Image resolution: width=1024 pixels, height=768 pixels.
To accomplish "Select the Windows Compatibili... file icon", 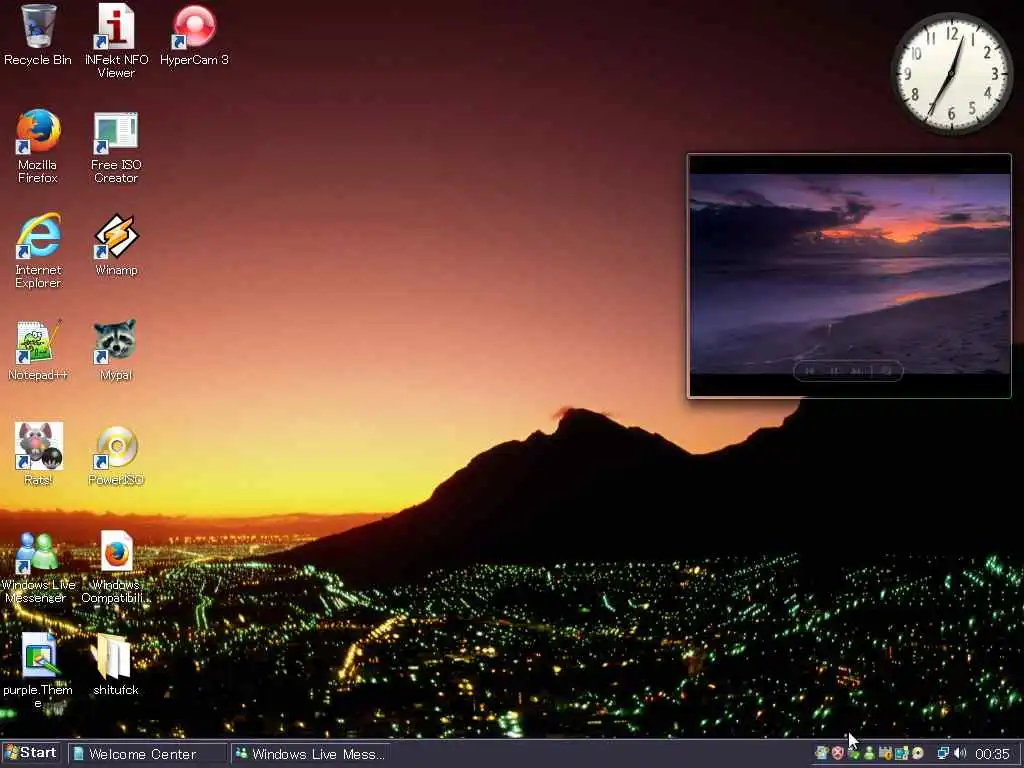I will click(x=116, y=567).
